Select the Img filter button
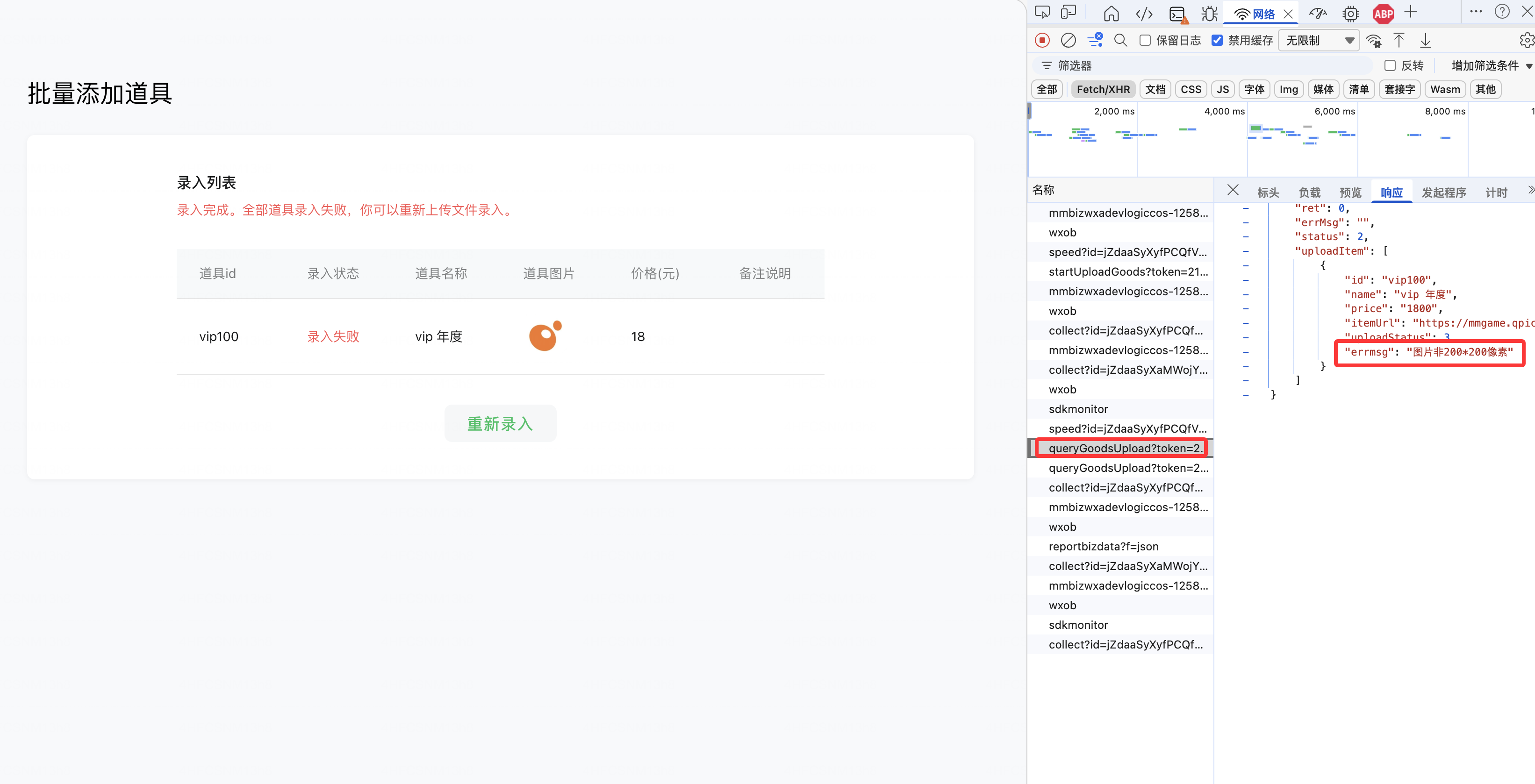 coord(1288,89)
